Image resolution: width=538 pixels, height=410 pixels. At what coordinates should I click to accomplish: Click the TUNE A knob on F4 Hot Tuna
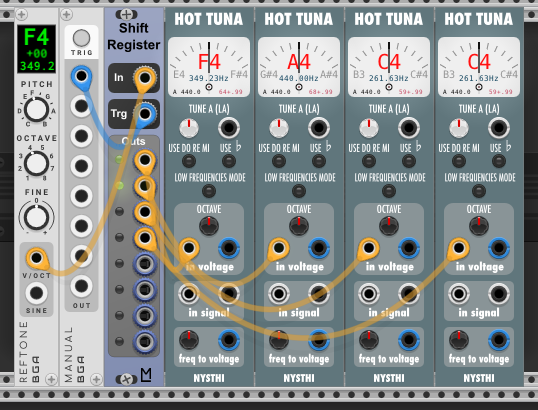(x=189, y=128)
